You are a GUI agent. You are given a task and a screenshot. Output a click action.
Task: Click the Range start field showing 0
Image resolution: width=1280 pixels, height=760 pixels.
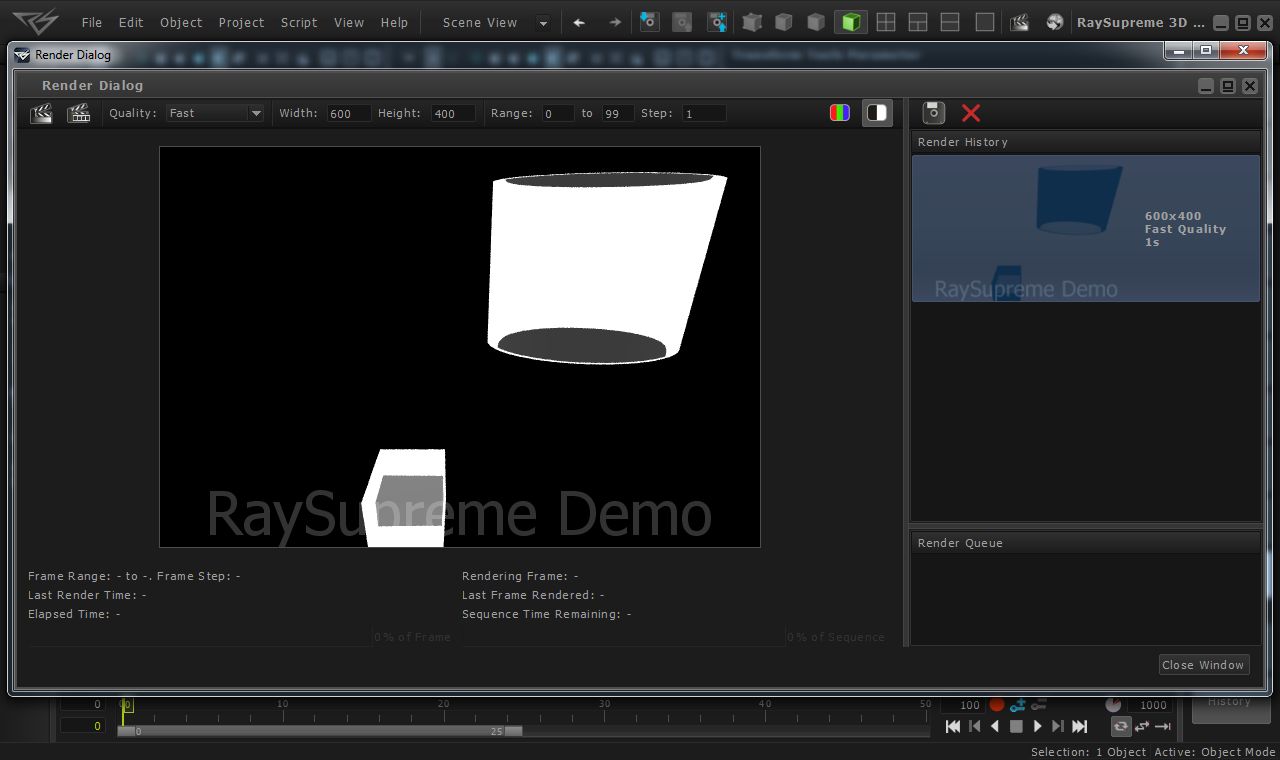coord(558,113)
